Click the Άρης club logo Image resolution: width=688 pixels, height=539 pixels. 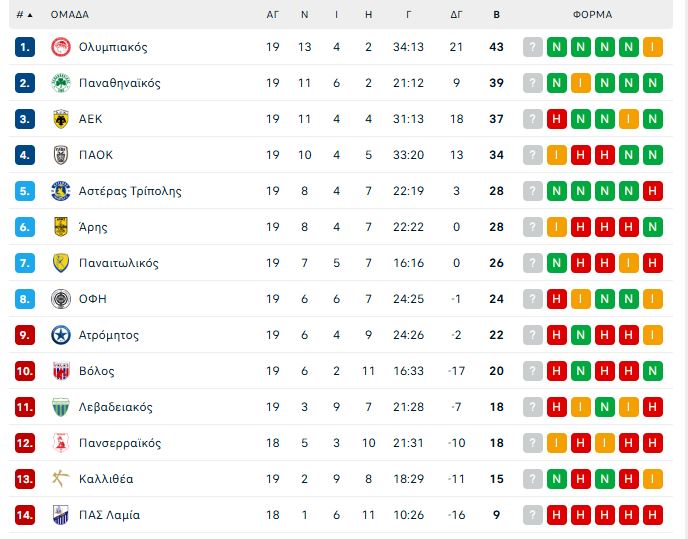[60, 227]
